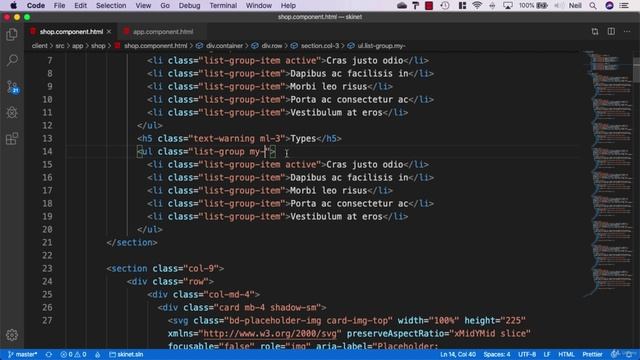Viewport: 640px width, 360px height.
Task: Open the Window menu
Action: coord(258,6)
